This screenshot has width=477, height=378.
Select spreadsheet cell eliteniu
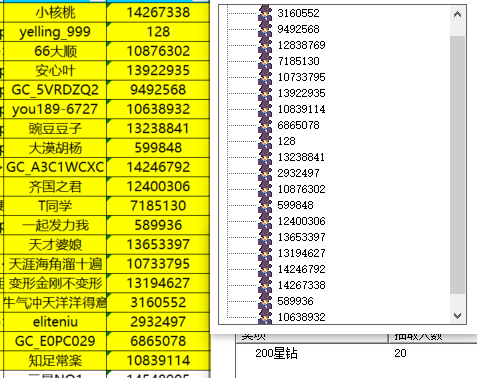point(55,322)
